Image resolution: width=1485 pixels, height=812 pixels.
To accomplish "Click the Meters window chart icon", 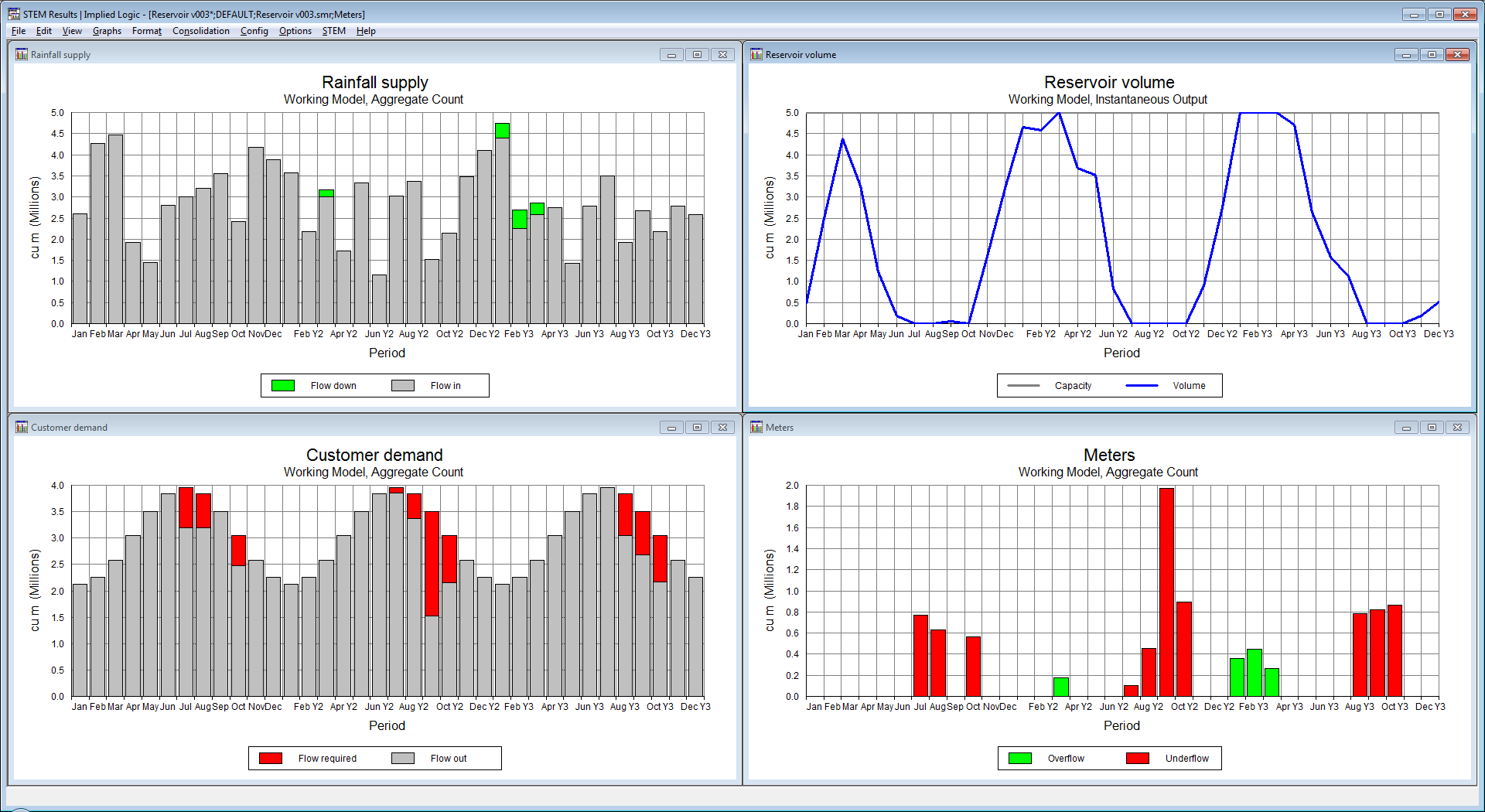I will coord(756,427).
